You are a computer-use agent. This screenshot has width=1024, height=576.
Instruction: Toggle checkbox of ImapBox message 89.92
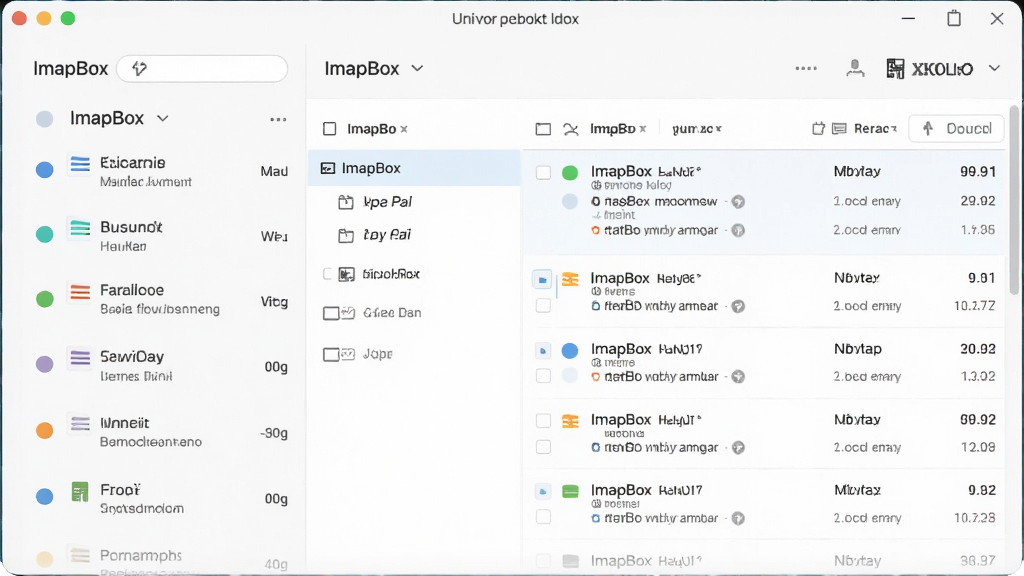tap(543, 421)
